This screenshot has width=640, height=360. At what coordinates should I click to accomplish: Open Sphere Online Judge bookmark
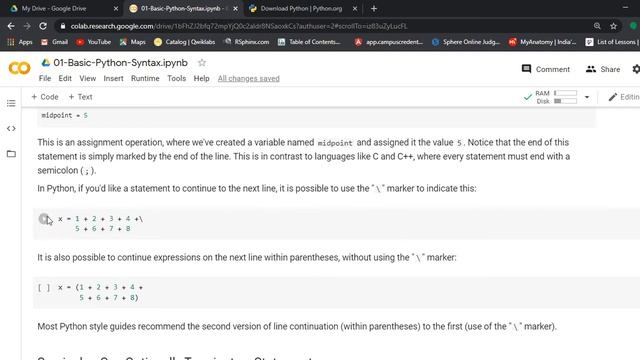pyautogui.click(x=466, y=42)
